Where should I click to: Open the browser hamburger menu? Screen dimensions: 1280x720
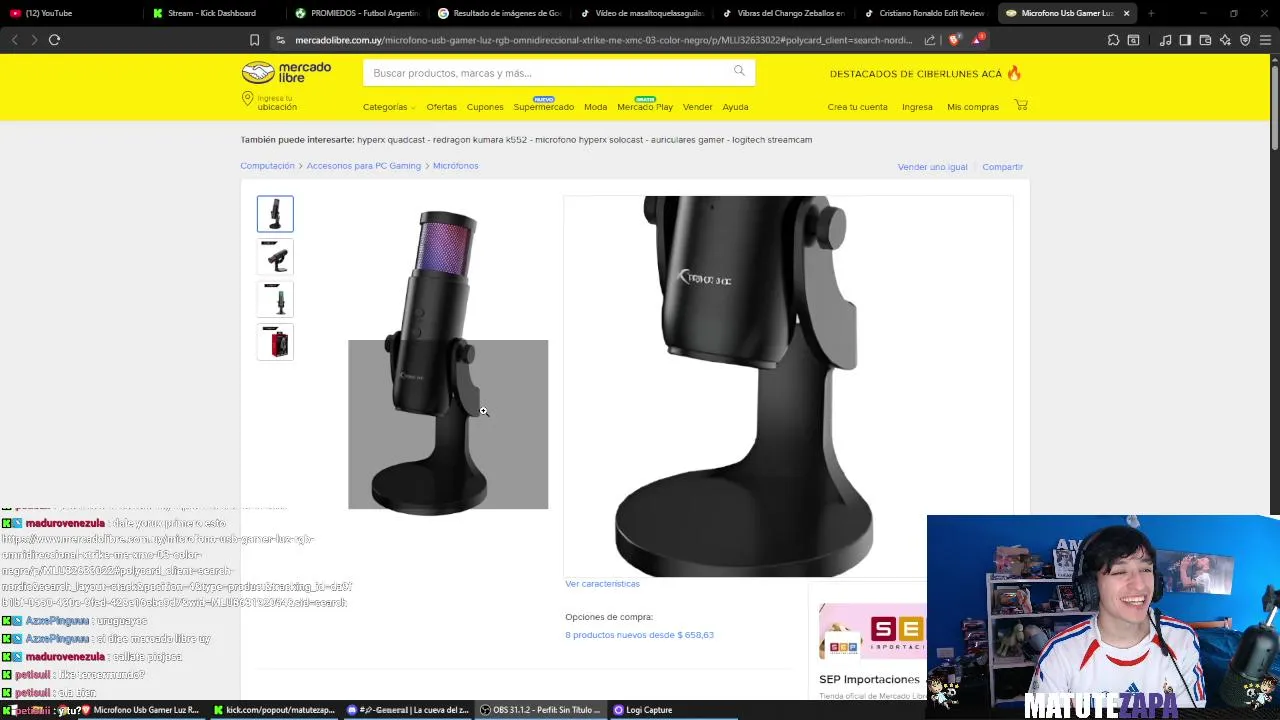[x=1265, y=40]
